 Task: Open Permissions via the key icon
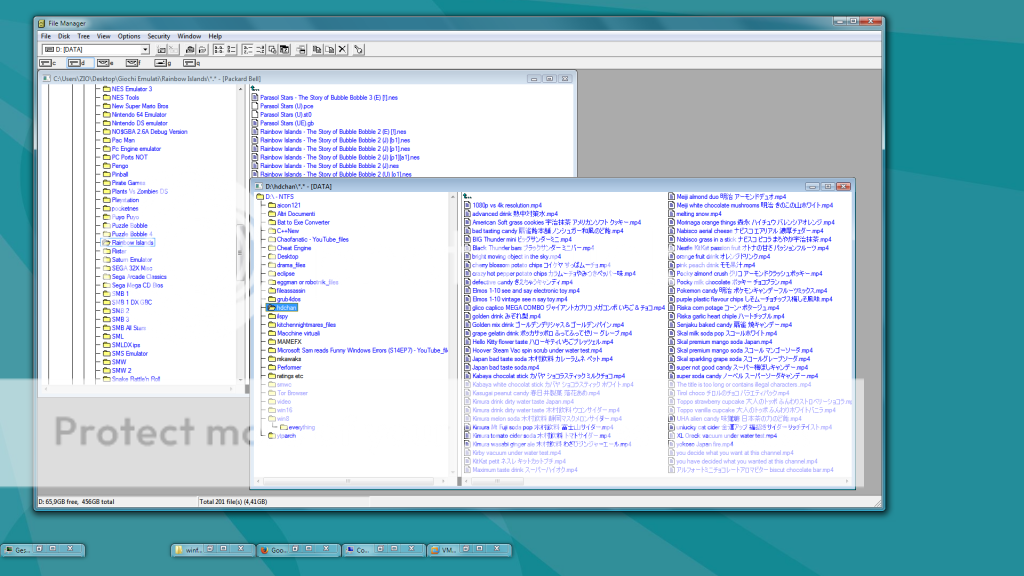pyautogui.click(x=358, y=48)
